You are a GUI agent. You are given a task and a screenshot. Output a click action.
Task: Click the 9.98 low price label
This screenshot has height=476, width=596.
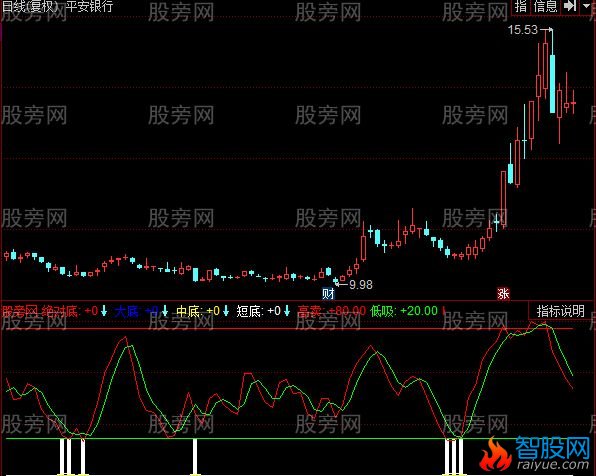click(360, 284)
